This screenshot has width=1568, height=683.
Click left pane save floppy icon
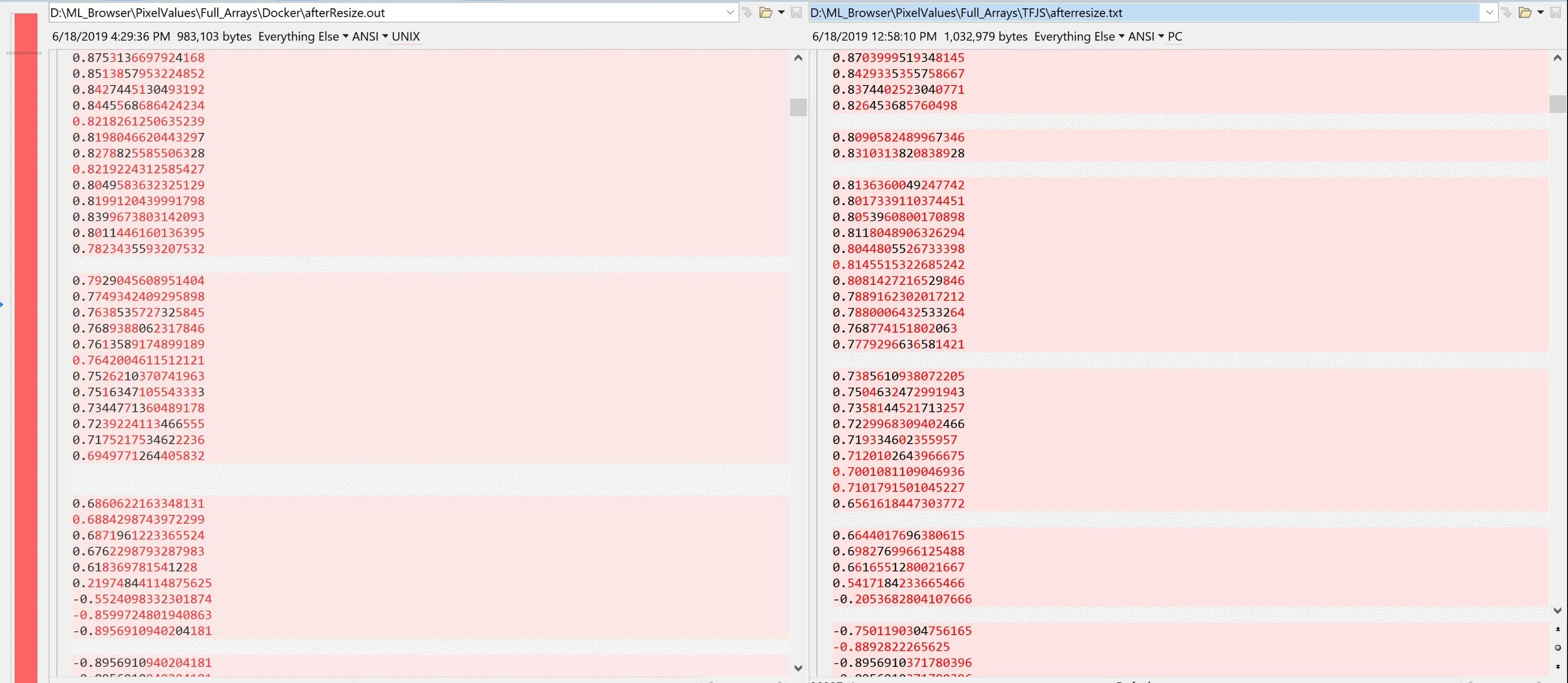click(796, 13)
